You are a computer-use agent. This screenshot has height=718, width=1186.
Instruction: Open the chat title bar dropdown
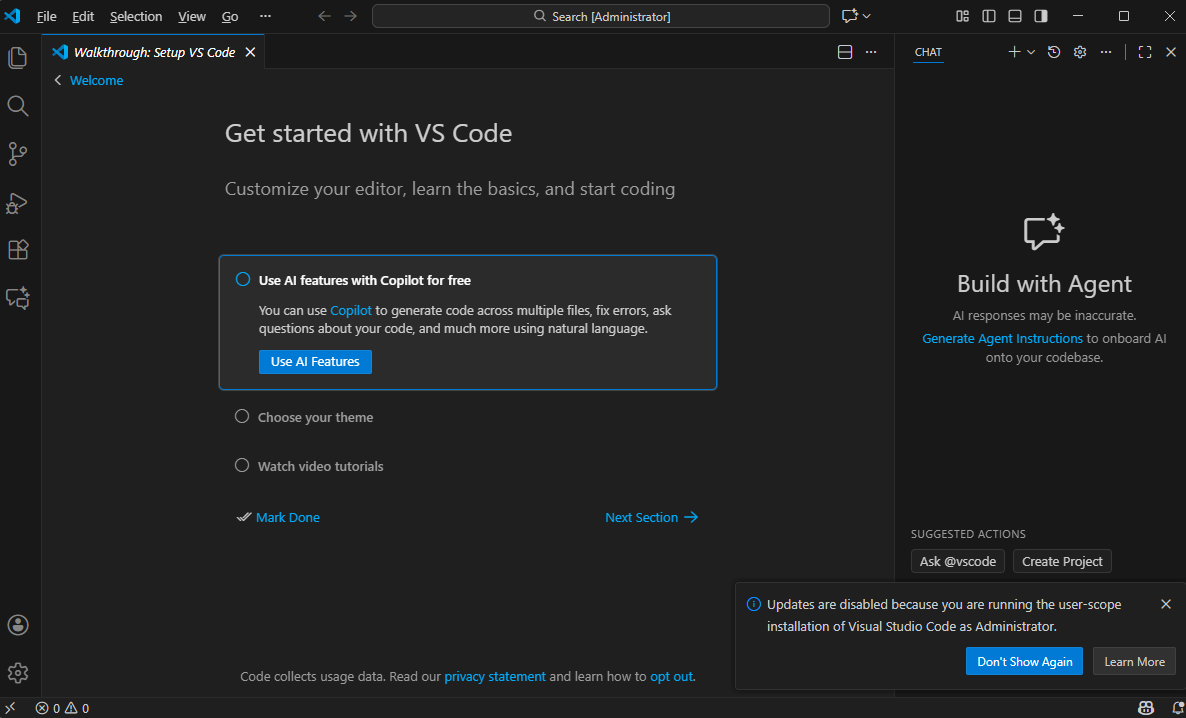click(866, 16)
